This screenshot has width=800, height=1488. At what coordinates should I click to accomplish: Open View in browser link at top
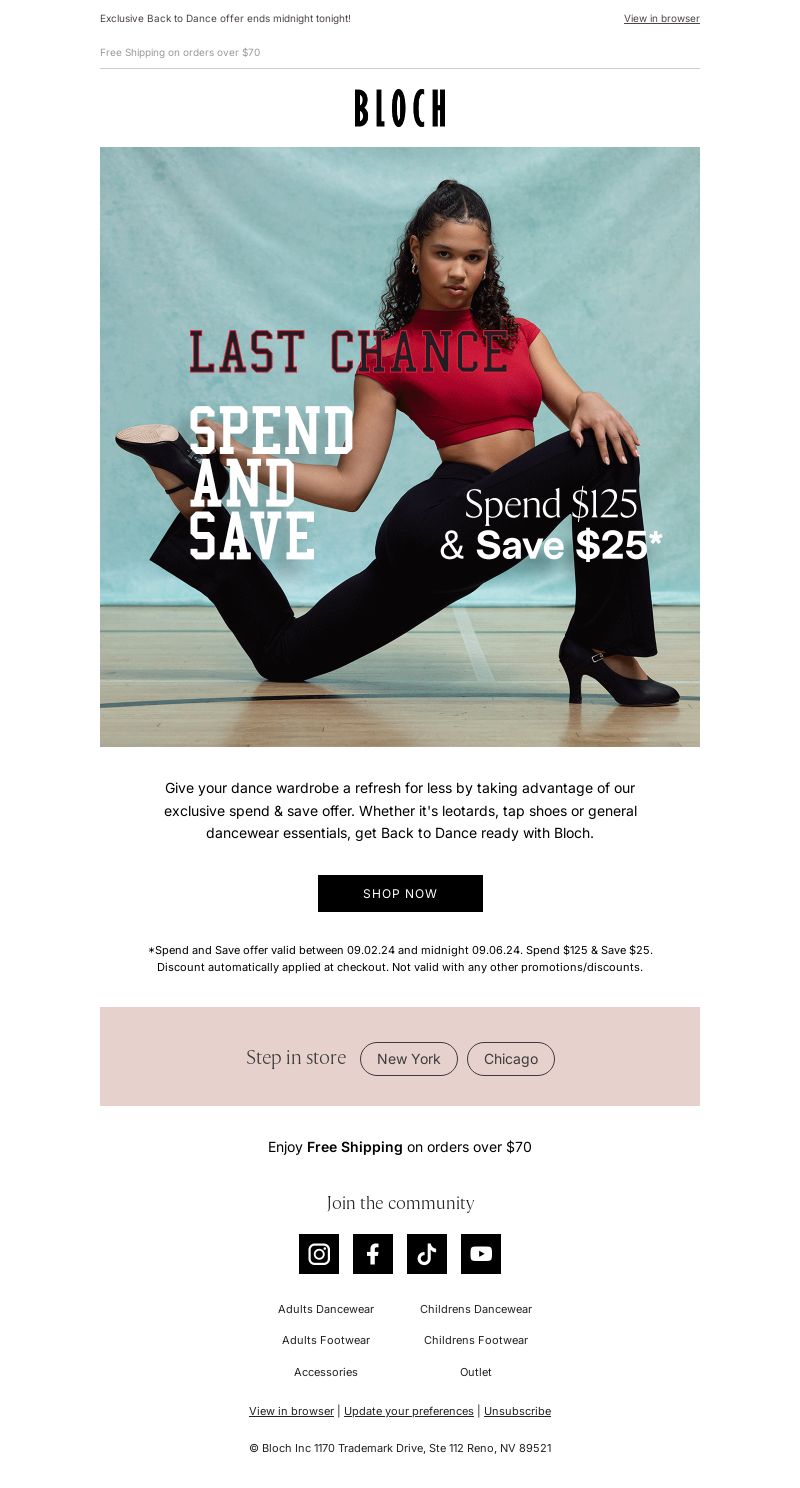pyautogui.click(x=662, y=18)
